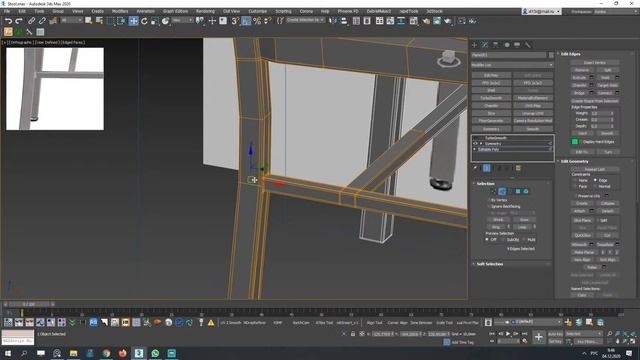This screenshot has width=640, height=360.
Task: Expand the Soft Selection rollout
Action: tap(489, 264)
